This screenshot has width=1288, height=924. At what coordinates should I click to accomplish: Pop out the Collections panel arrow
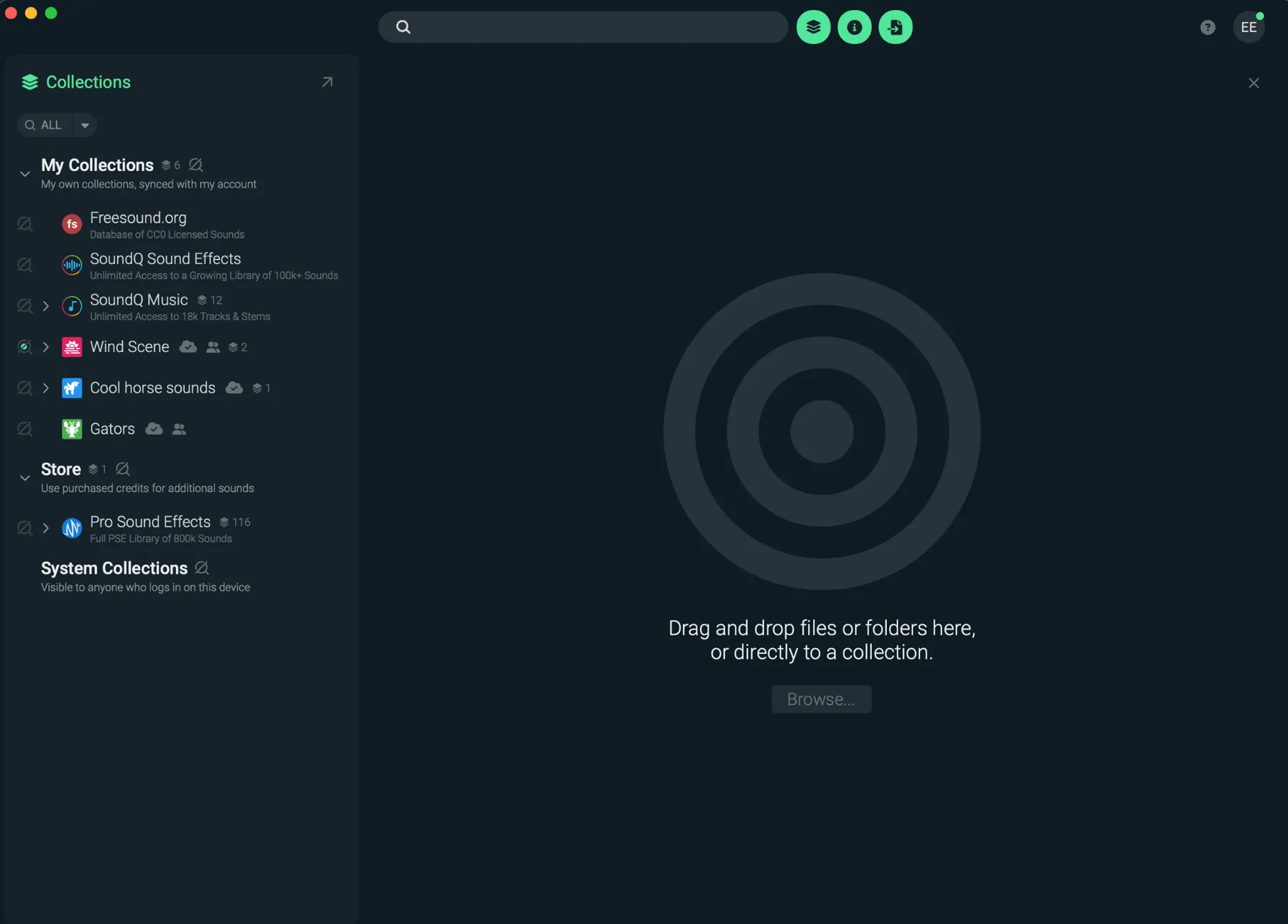point(327,82)
